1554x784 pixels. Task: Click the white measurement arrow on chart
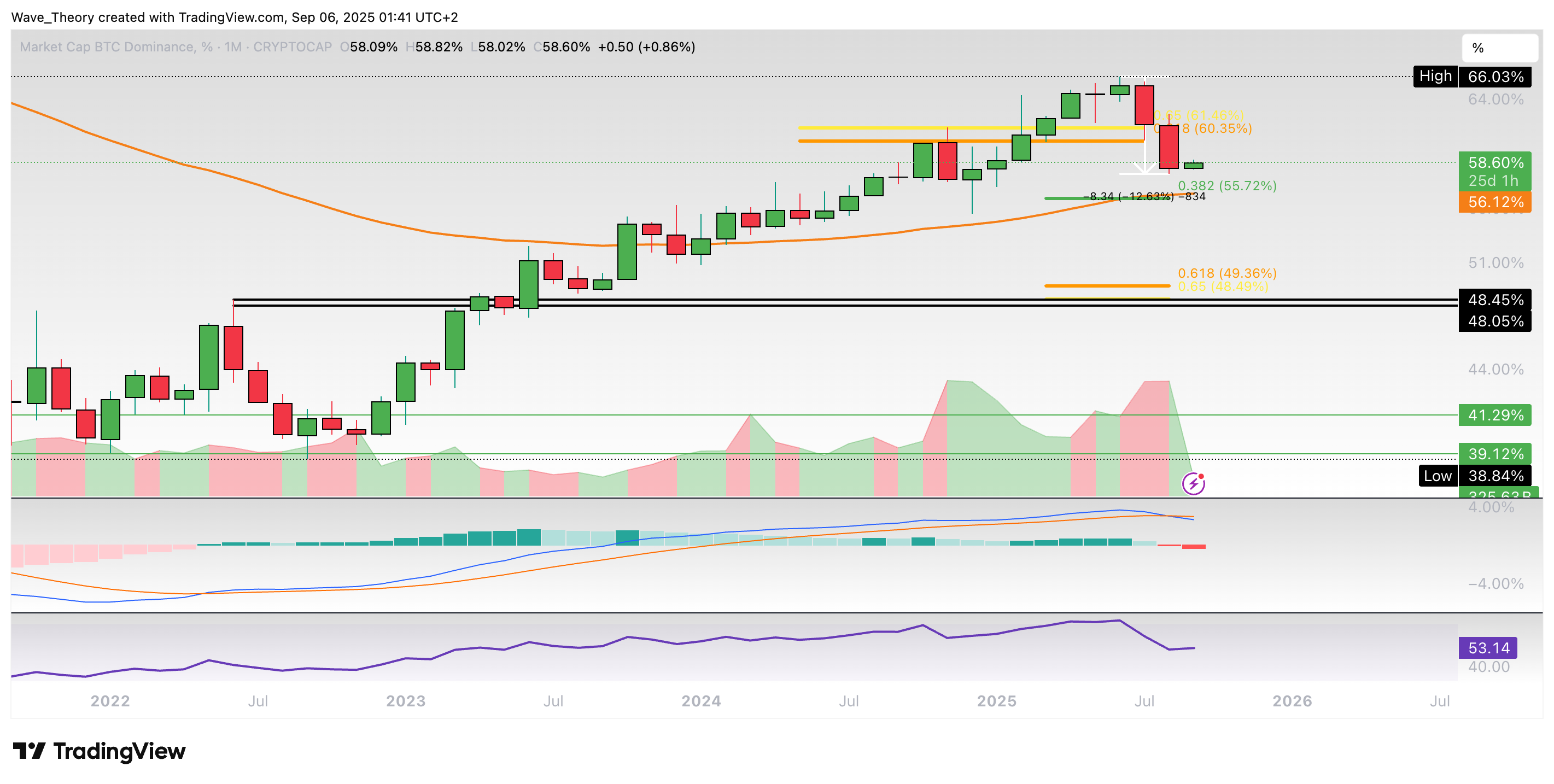tap(1144, 158)
